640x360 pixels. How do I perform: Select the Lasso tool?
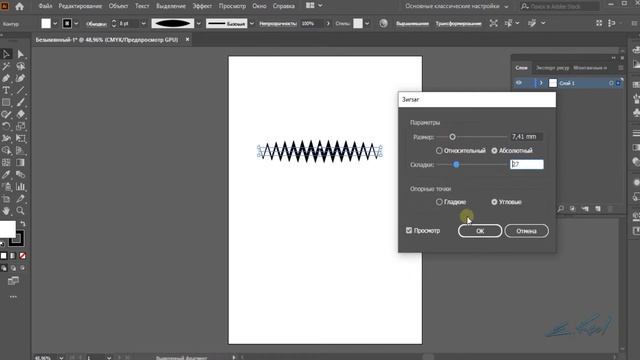pos(20,66)
